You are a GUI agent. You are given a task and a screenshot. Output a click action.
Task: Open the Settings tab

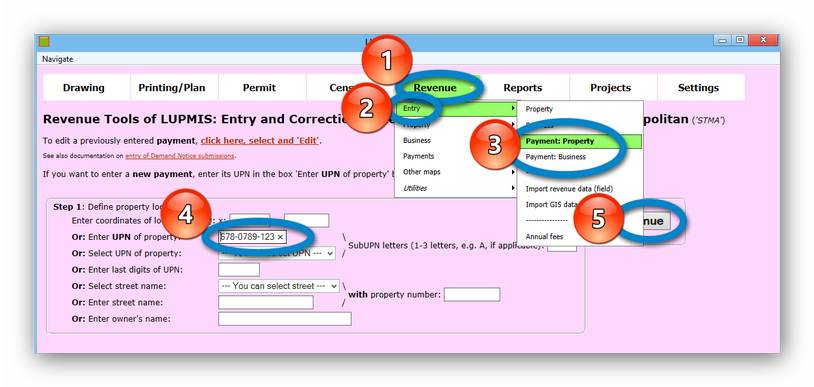click(x=698, y=88)
